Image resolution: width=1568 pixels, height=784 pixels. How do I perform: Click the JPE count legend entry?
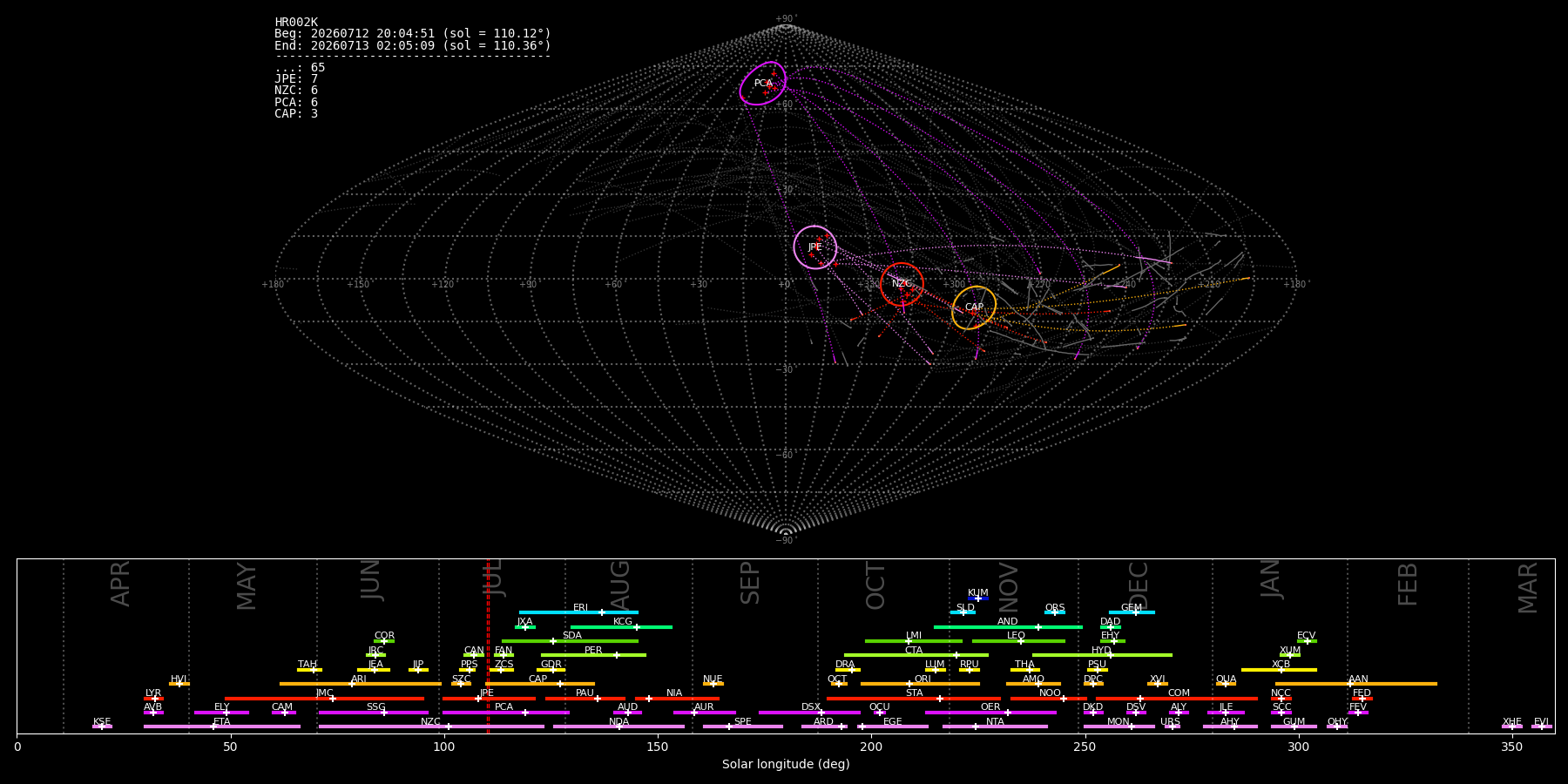click(296, 79)
